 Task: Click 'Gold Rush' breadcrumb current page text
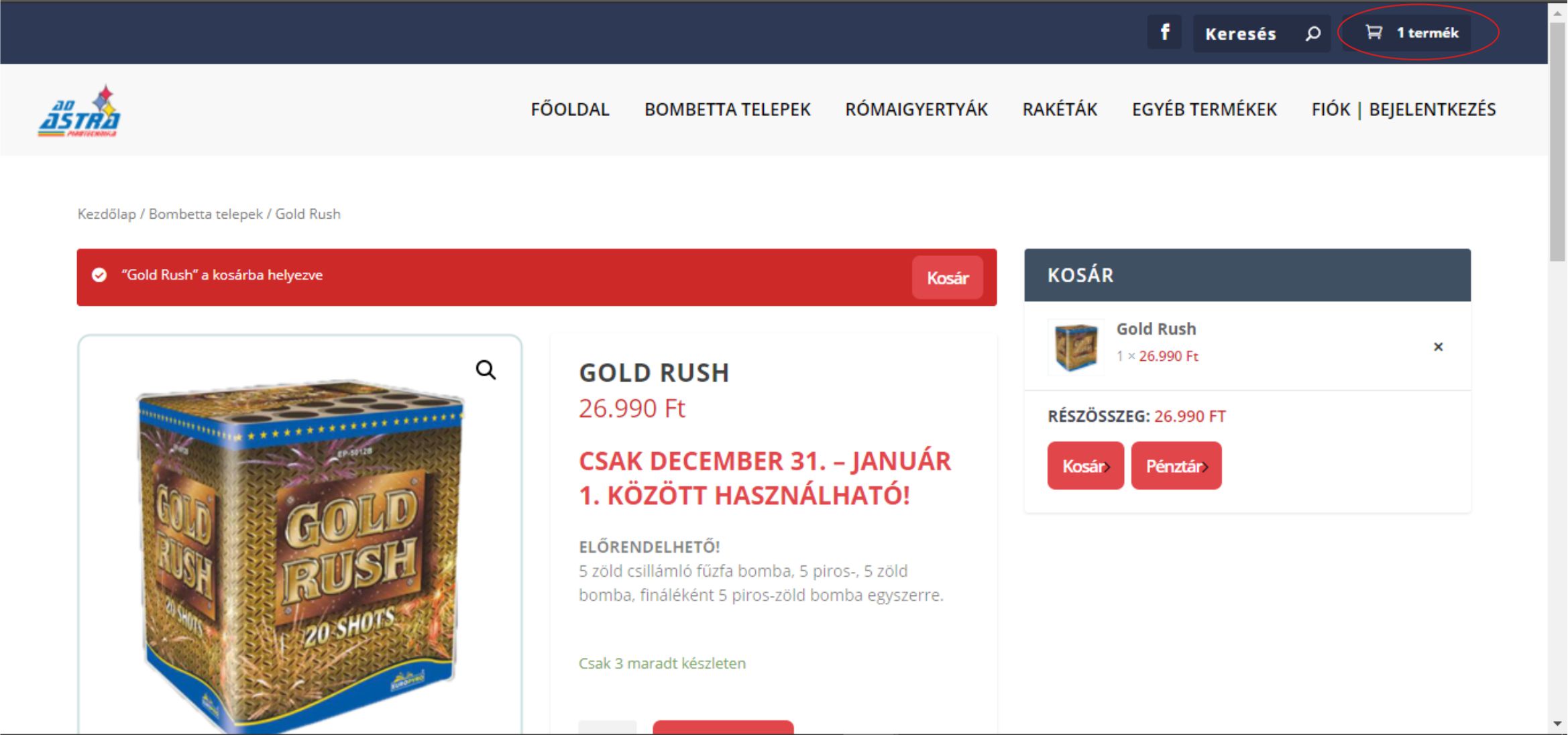(x=308, y=214)
